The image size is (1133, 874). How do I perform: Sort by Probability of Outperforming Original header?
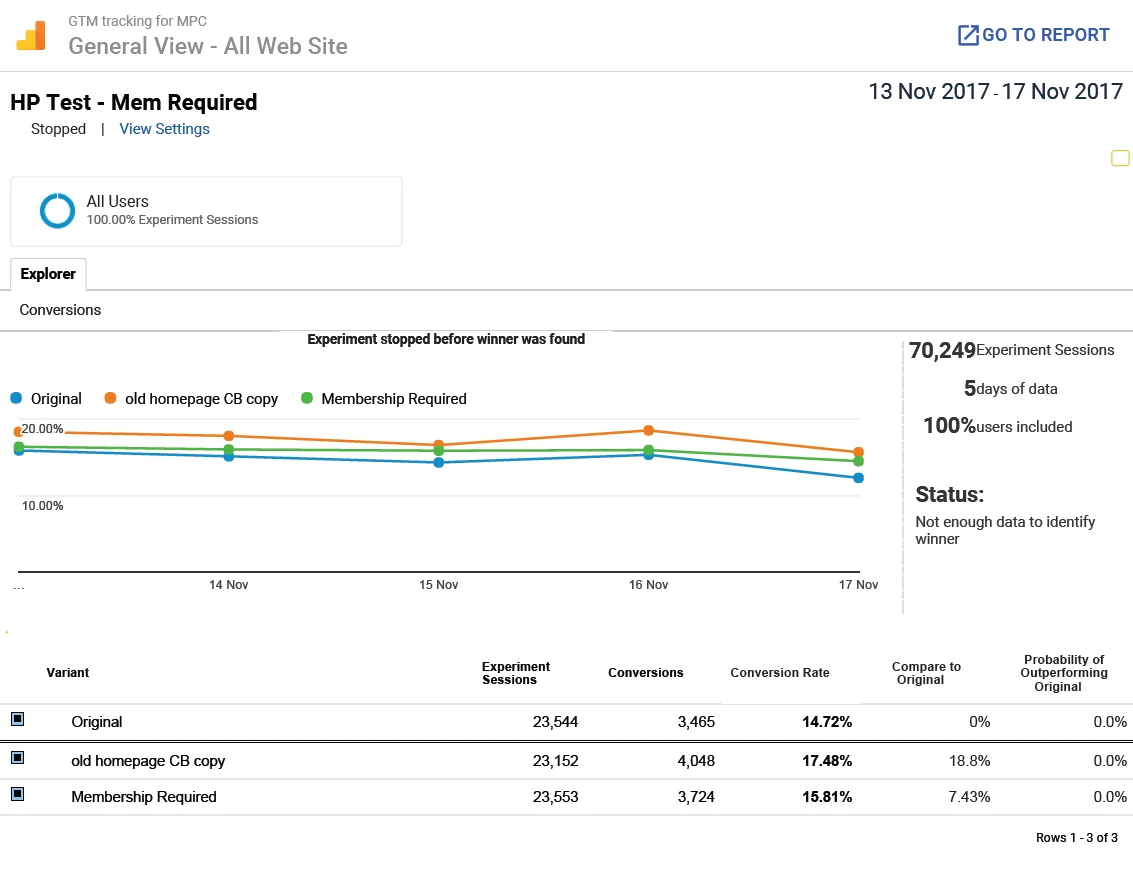coord(1064,673)
